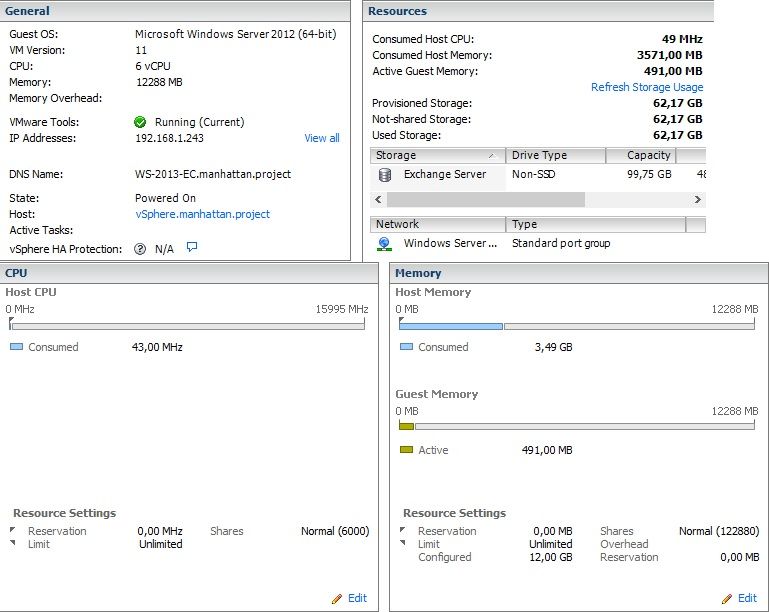The height and width of the screenshot is (612, 769).
Task: Click the pencil icon in Memory panel
Action: [x=727, y=598]
